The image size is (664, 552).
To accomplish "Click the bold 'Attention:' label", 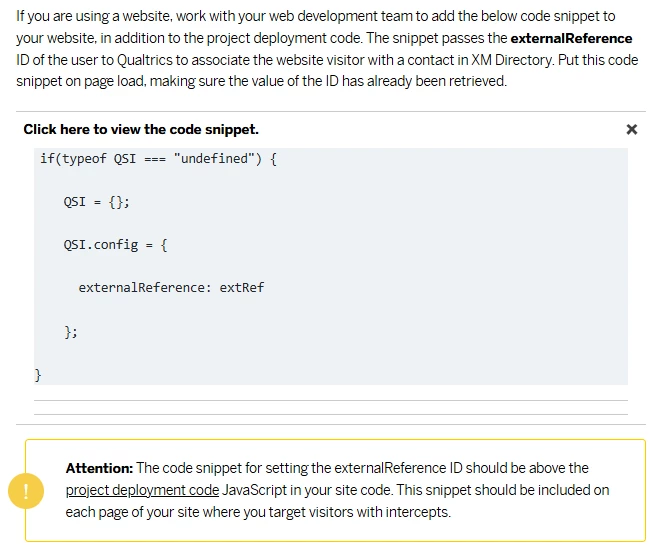I will pyautogui.click(x=100, y=468).
